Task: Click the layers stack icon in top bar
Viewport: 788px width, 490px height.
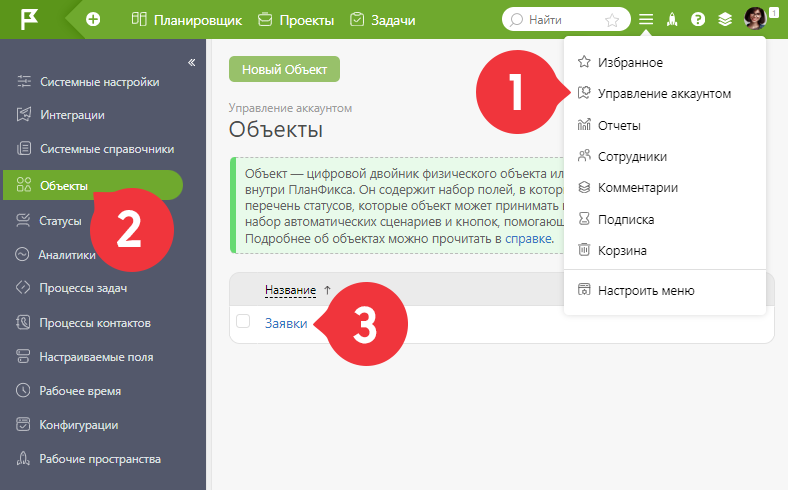Action: (x=725, y=20)
